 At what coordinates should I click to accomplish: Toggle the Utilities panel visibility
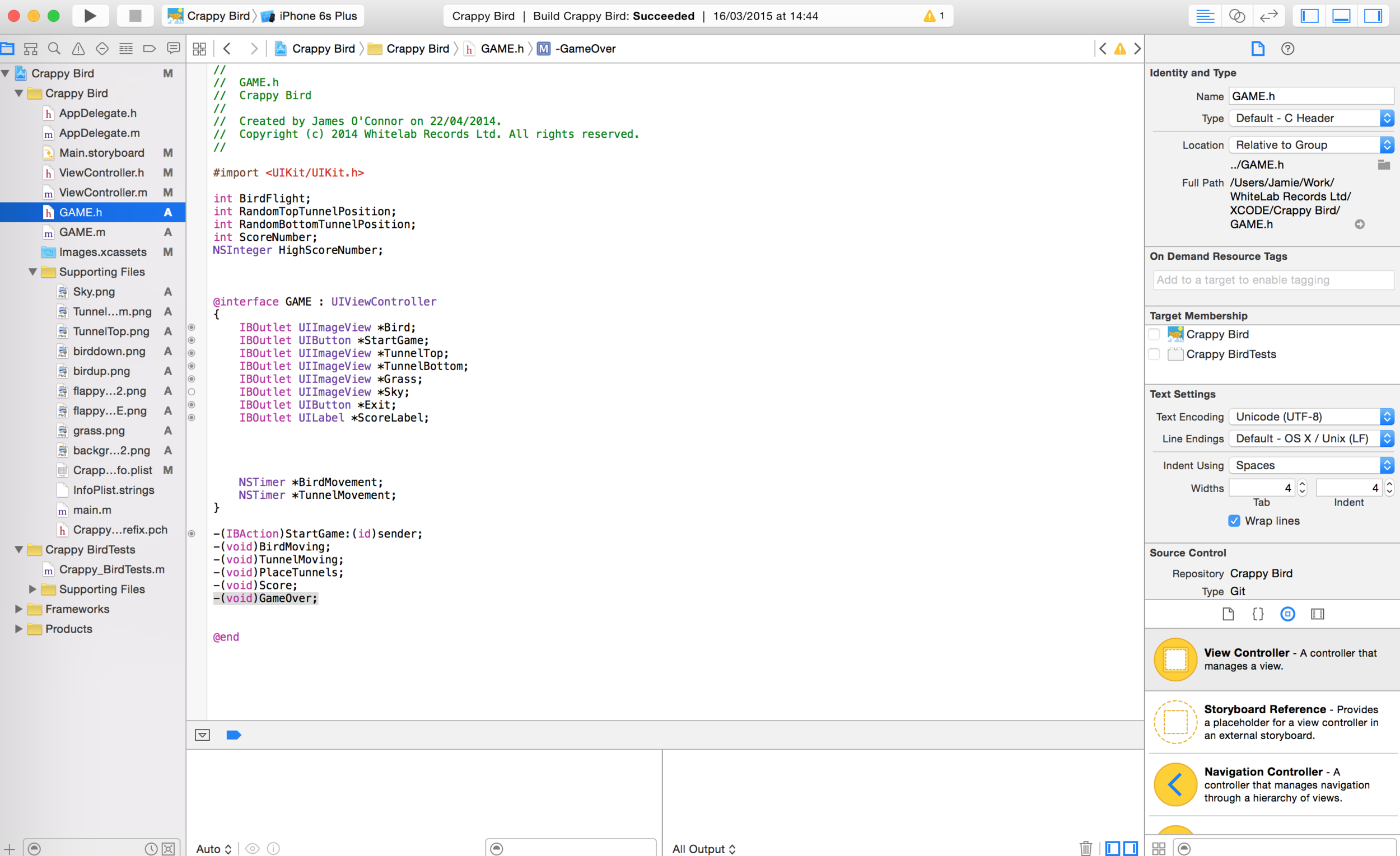click(x=1373, y=16)
